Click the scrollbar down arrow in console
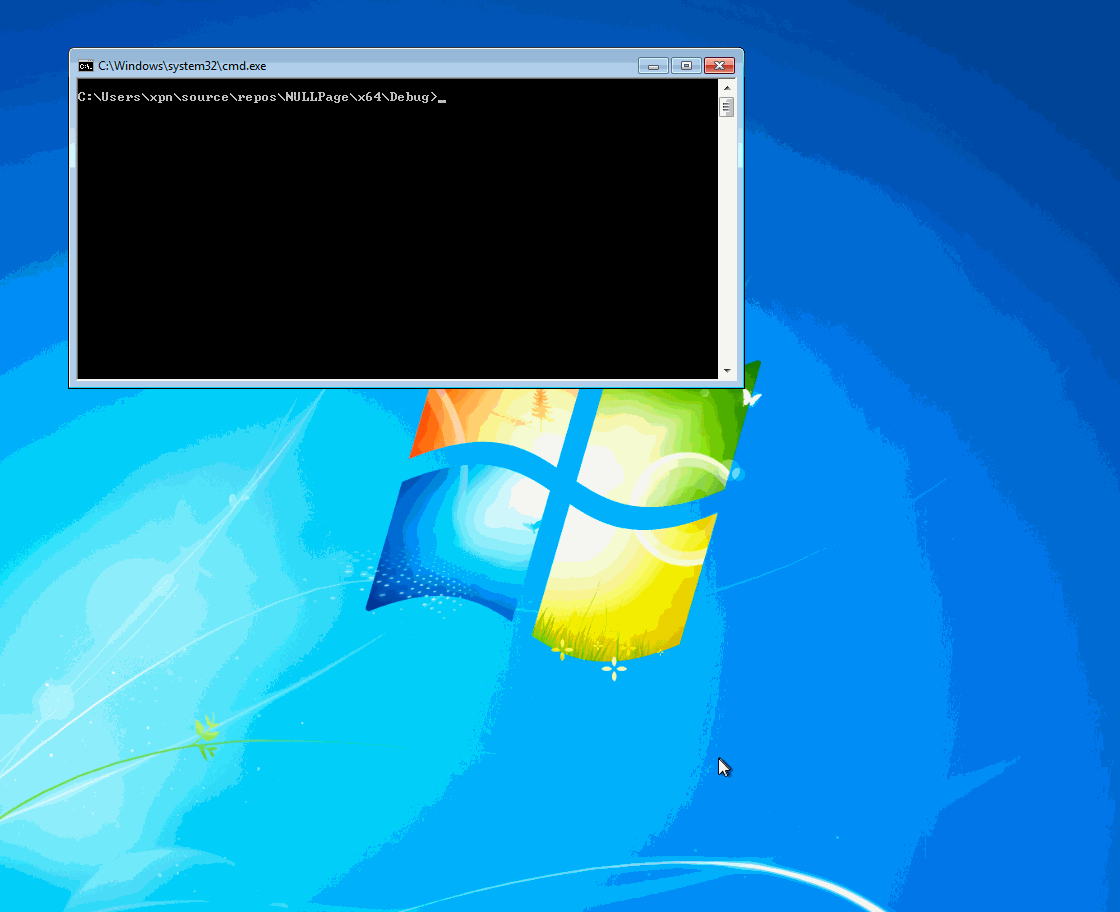1120x912 pixels. (x=727, y=371)
